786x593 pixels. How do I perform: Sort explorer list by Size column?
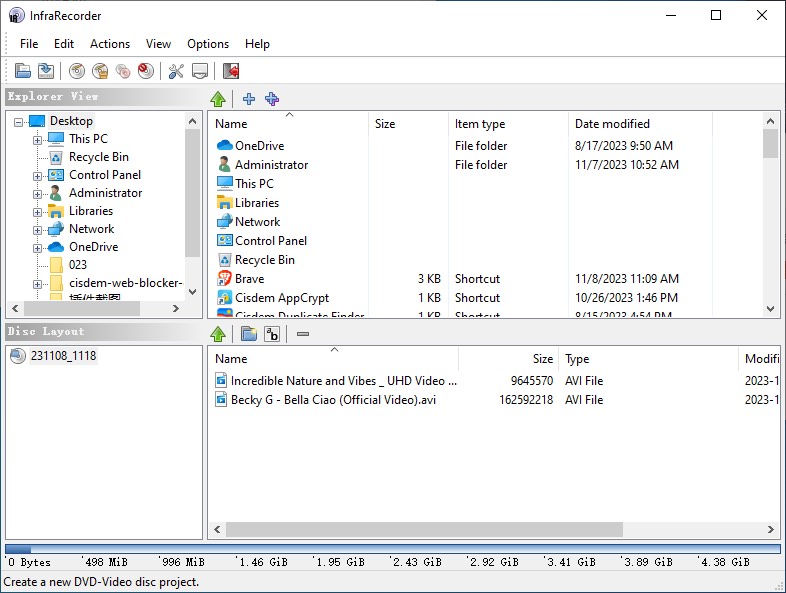point(408,124)
